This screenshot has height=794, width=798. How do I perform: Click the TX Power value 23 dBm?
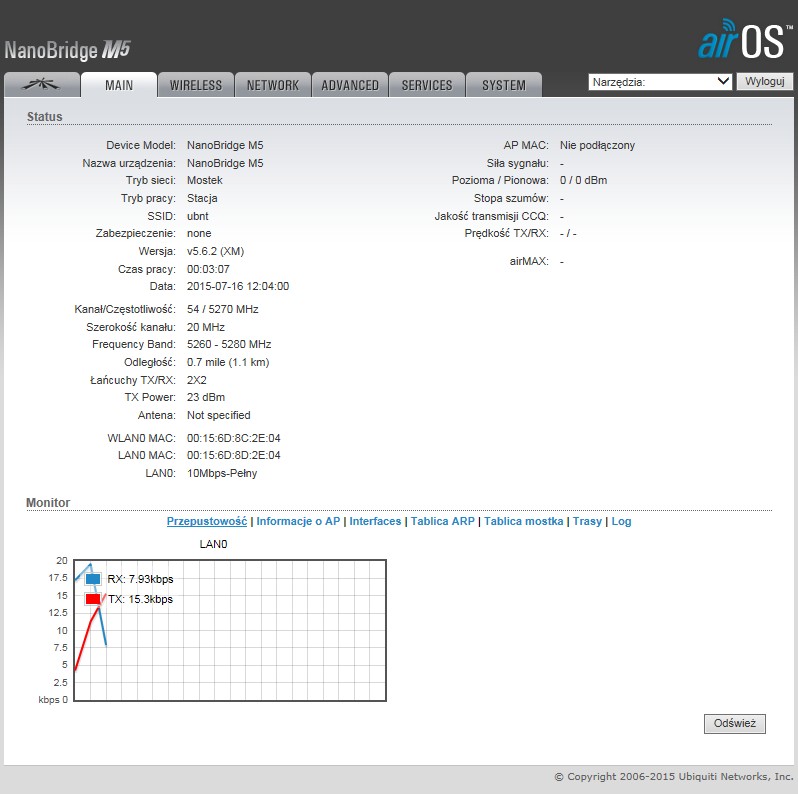coord(206,398)
